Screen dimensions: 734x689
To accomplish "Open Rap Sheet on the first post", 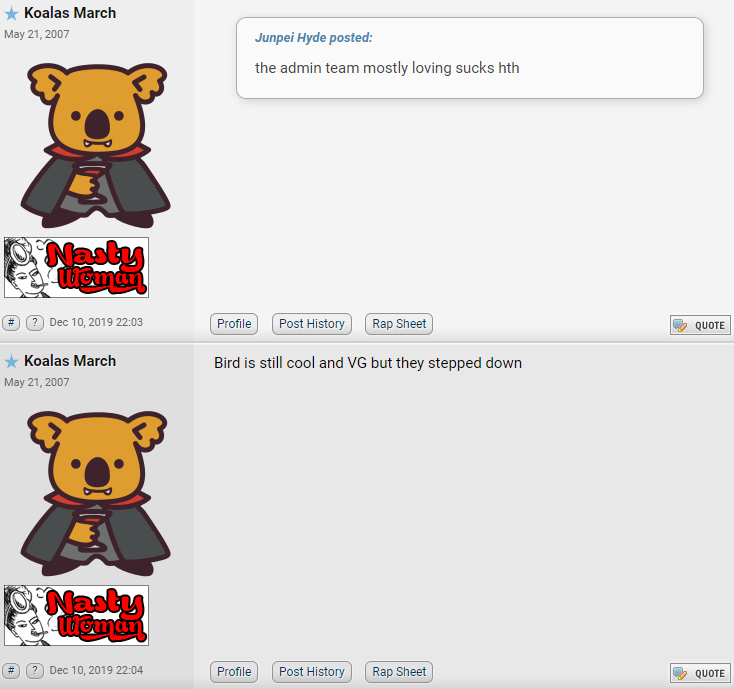I will pos(399,324).
